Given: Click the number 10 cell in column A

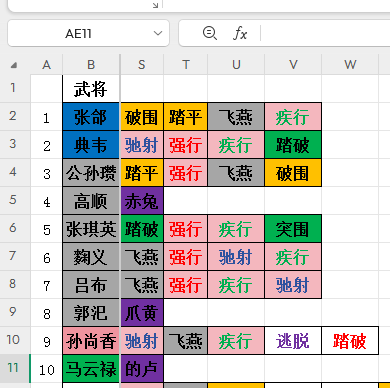Looking at the screenshot, I should click(47, 369).
